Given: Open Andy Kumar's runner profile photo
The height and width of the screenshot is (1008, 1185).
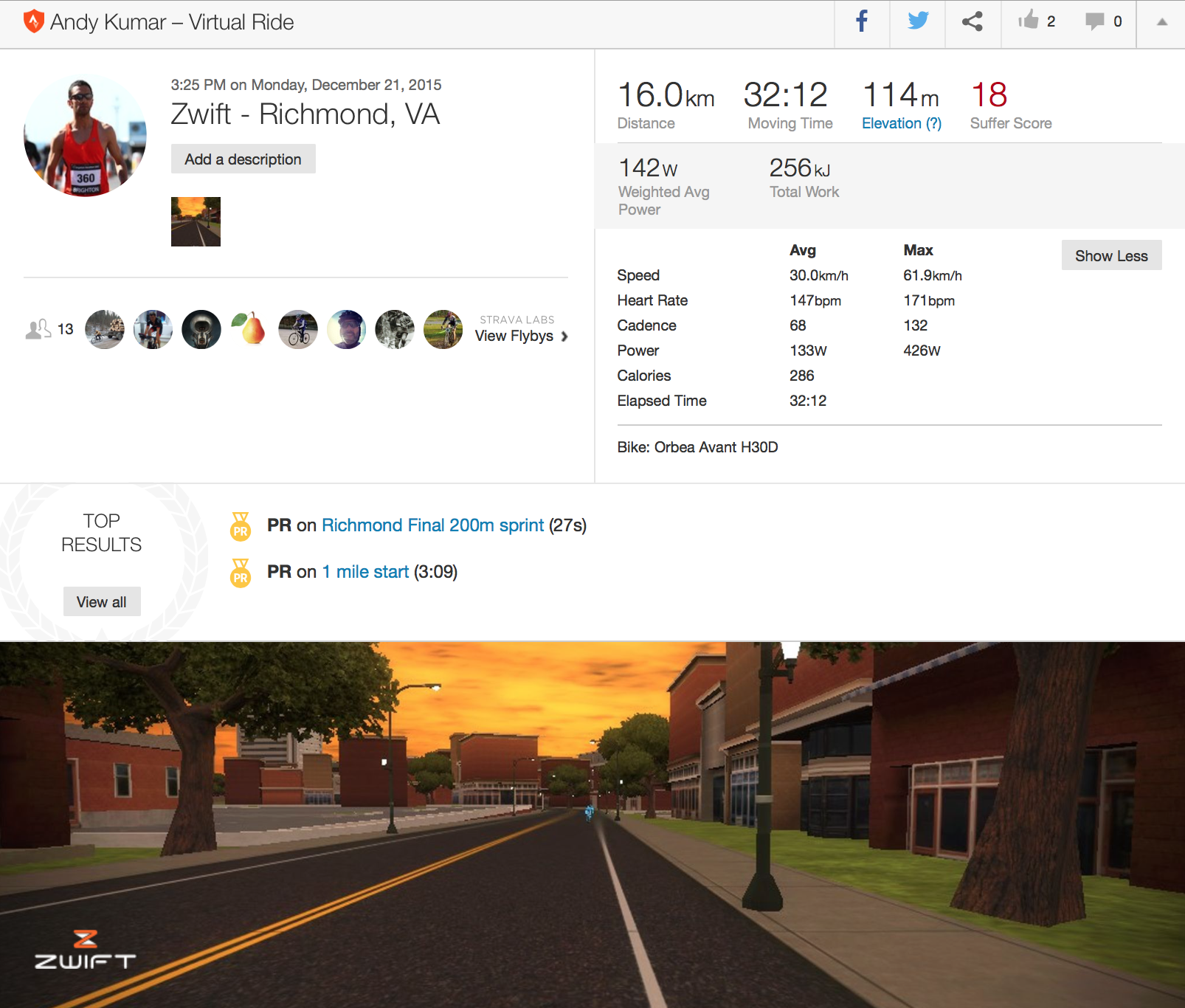Looking at the screenshot, I should point(85,135).
